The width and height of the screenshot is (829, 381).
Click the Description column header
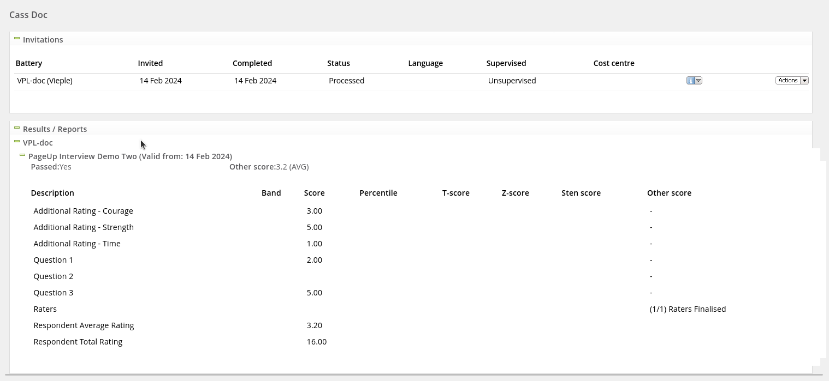tap(52, 193)
